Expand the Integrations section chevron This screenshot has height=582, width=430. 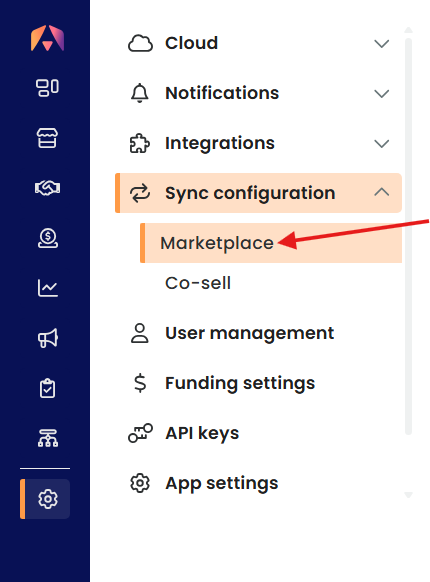click(381, 143)
